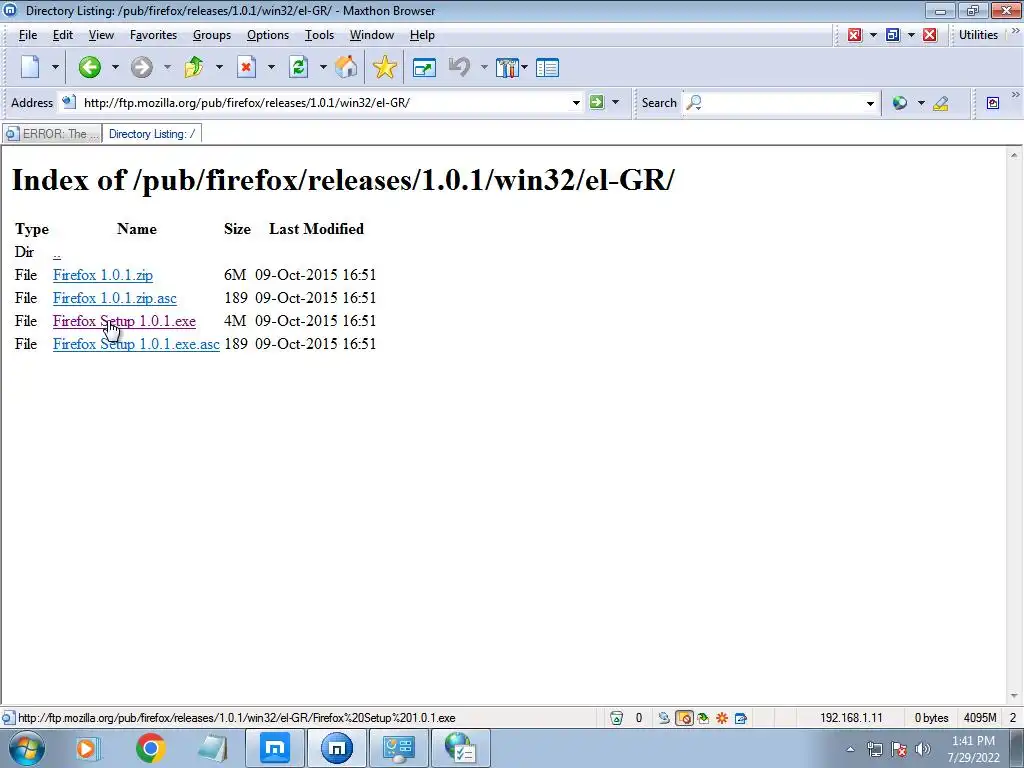The width and height of the screenshot is (1024, 768).
Task: Click the blue restore windows icon
Action: (x=893, y=35)
